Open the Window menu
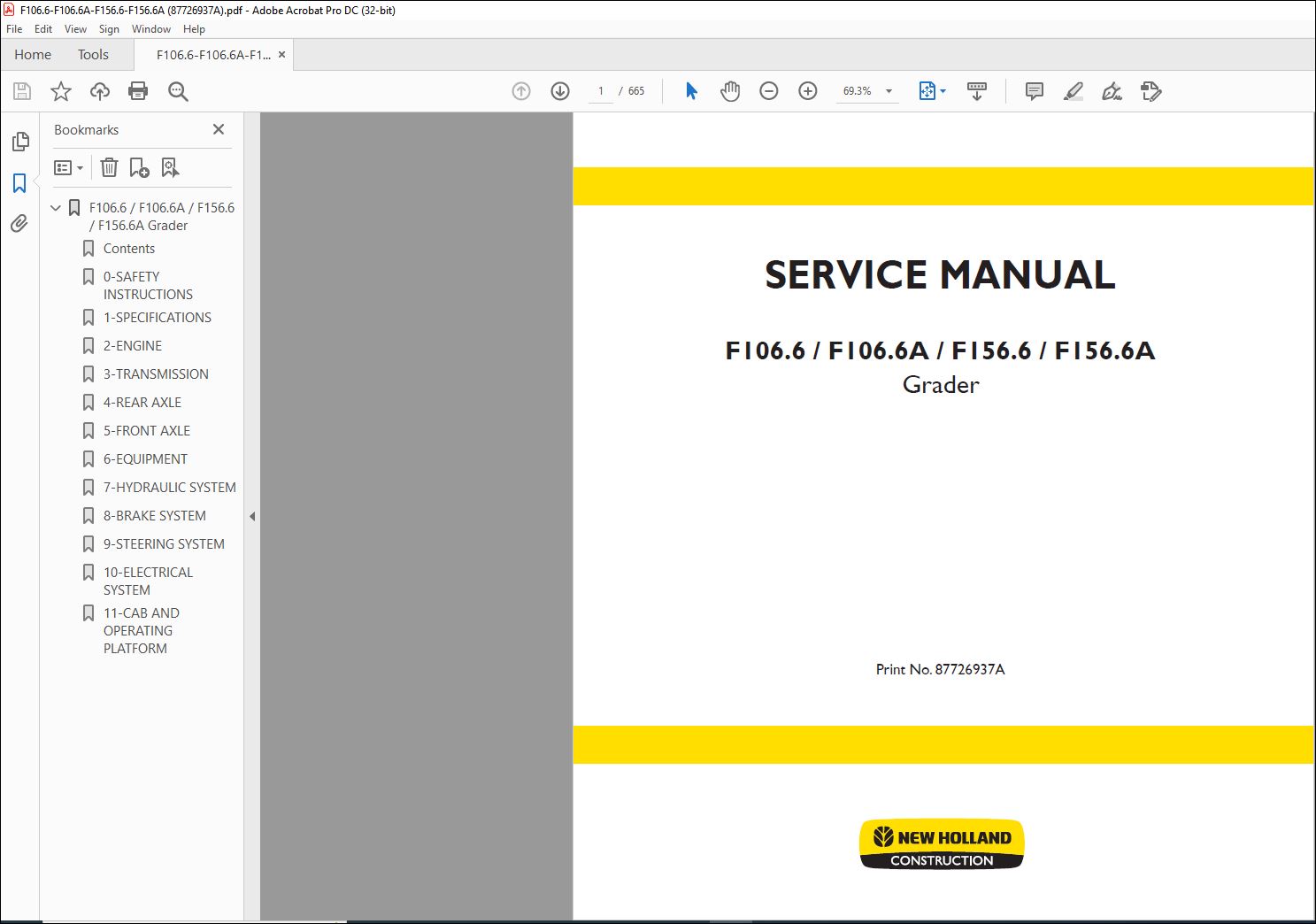 coord(151,29)
